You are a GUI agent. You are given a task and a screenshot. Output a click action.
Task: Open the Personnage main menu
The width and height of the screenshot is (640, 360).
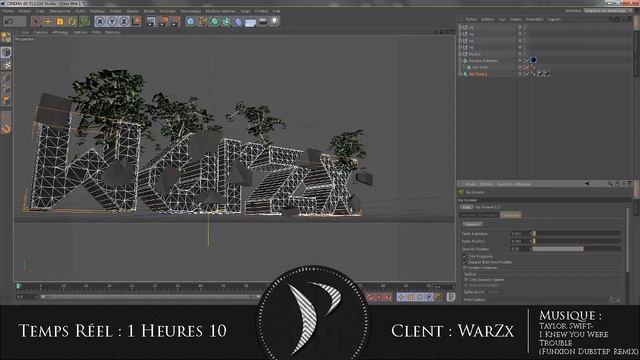click(191, 11)
